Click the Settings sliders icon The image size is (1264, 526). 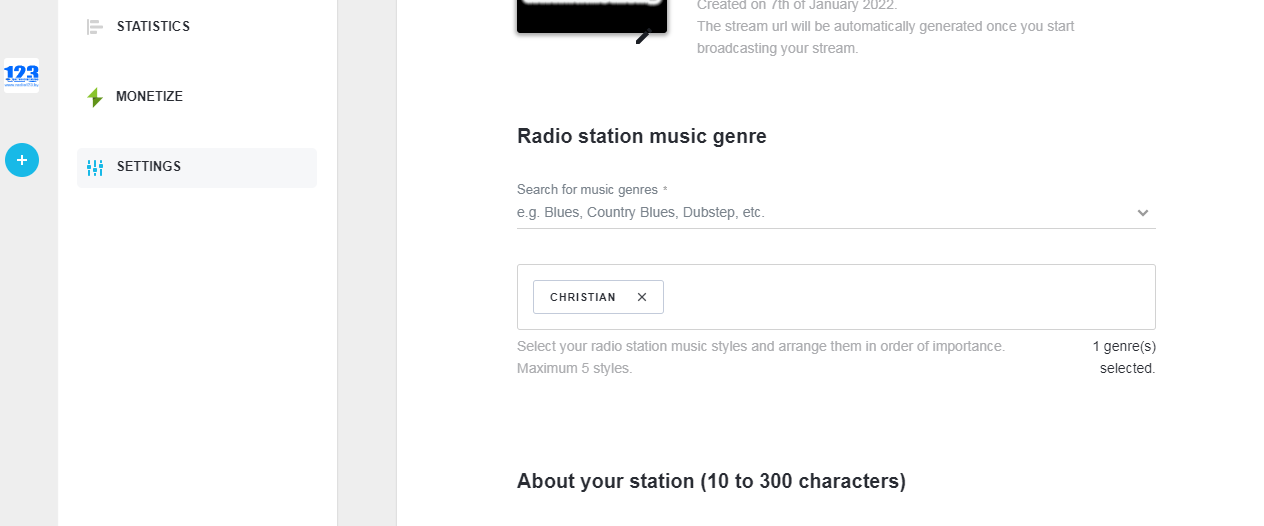[x=95, y=167]
